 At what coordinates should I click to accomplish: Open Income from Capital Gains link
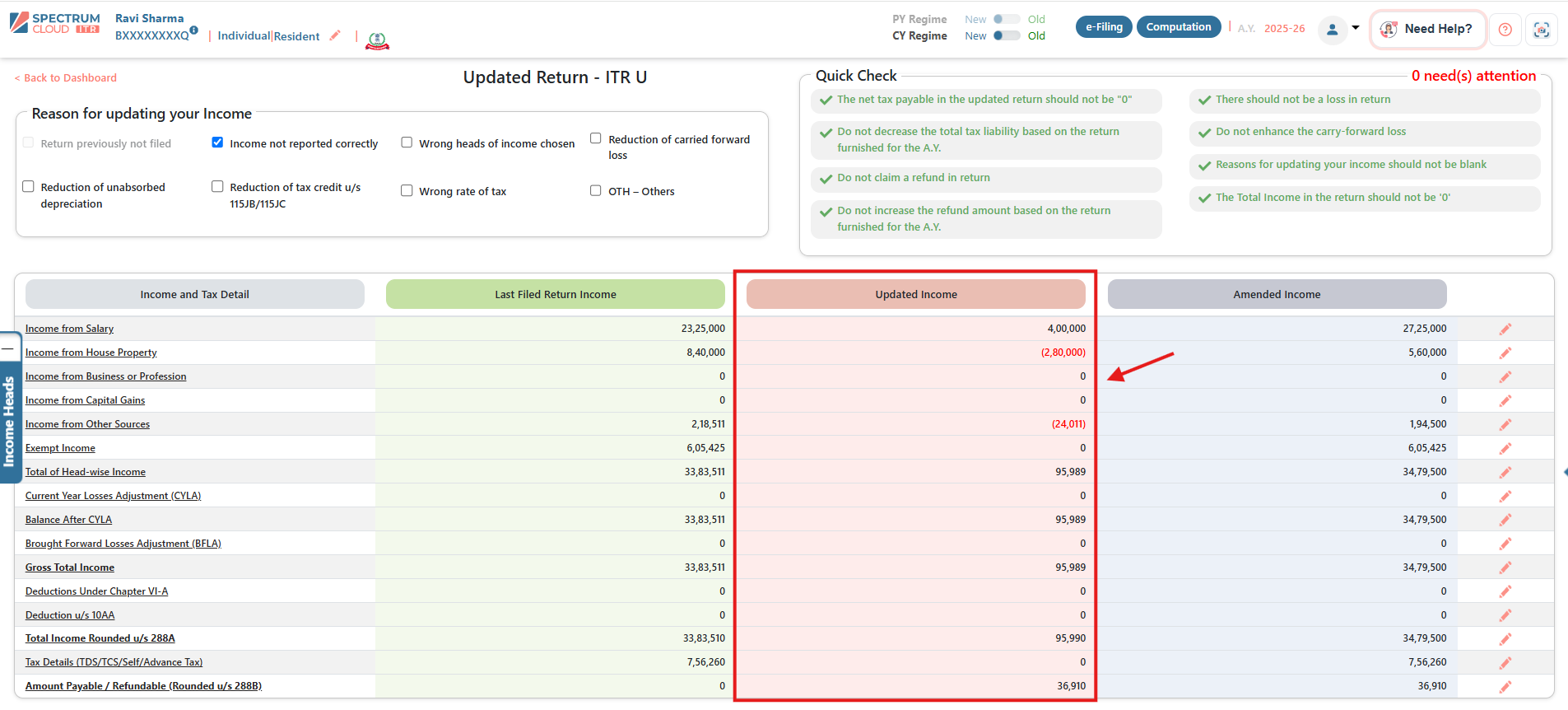click(x=85, y=400)
